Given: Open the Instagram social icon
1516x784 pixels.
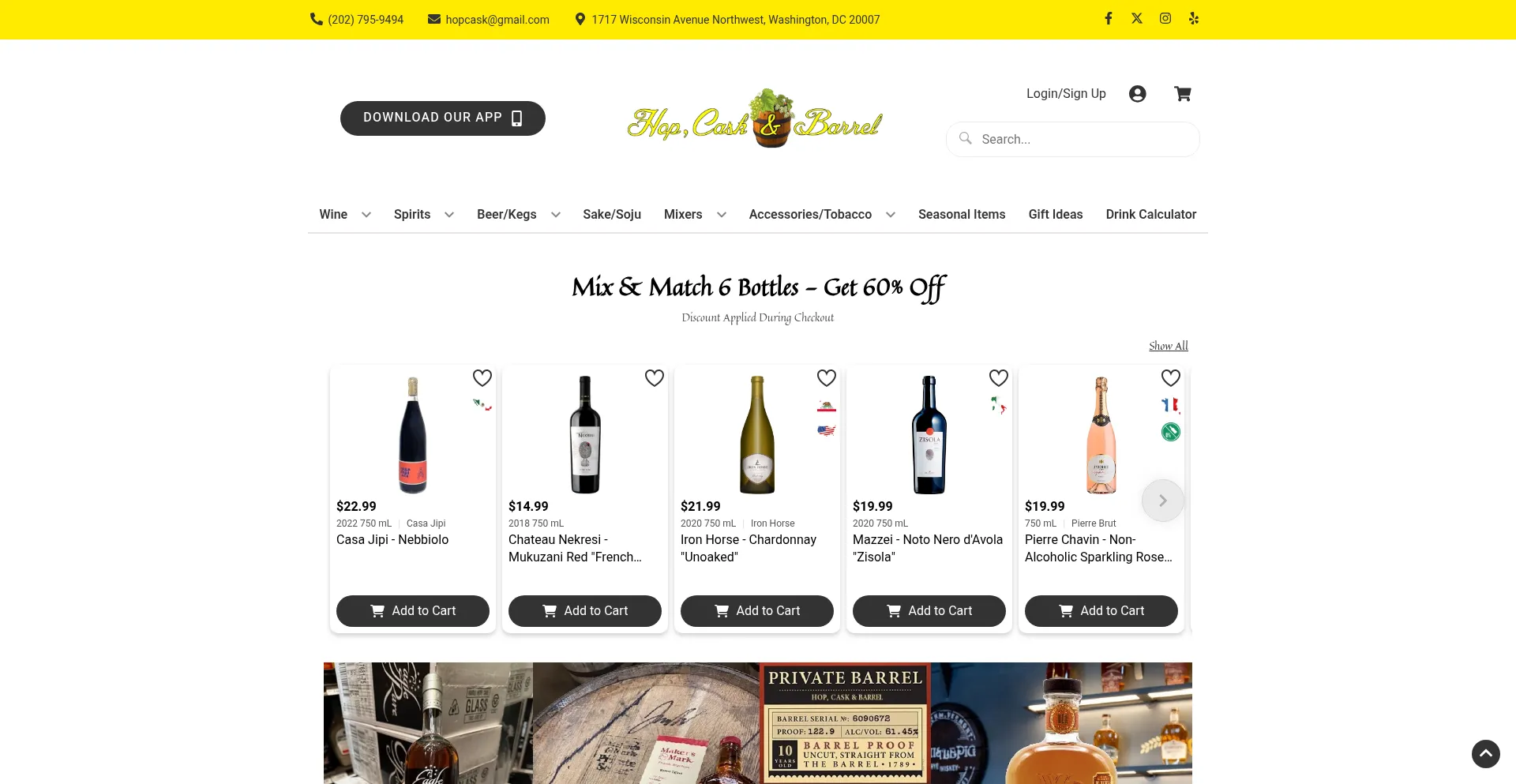Looking at the screenshot, I should pyautogui.click(x=1165, y=18).
